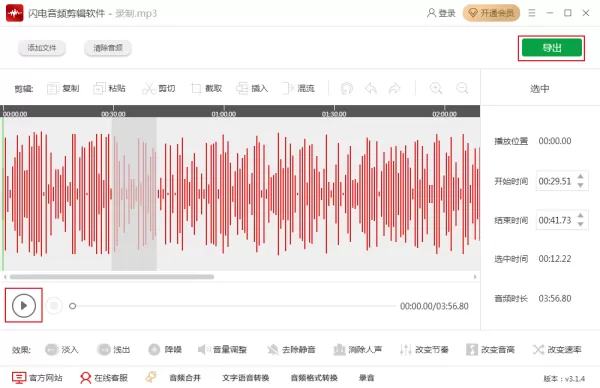The height and width of the screenshot is (388, 600).
Task: Click the selected duration value 00:12.22
Action: pyautogui.click(x=555, y=259)
